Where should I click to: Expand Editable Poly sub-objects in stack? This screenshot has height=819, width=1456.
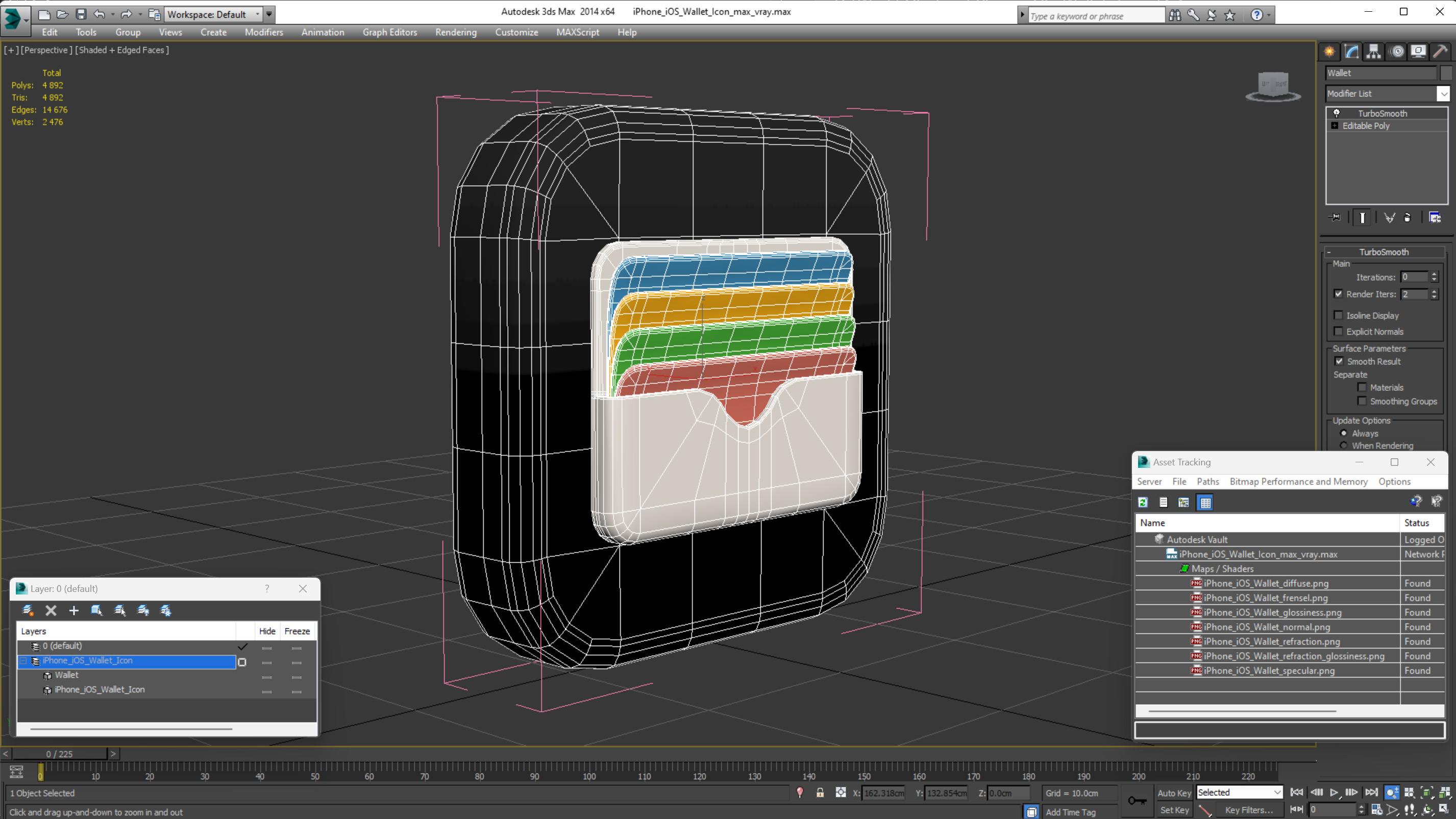(1335, 126)
